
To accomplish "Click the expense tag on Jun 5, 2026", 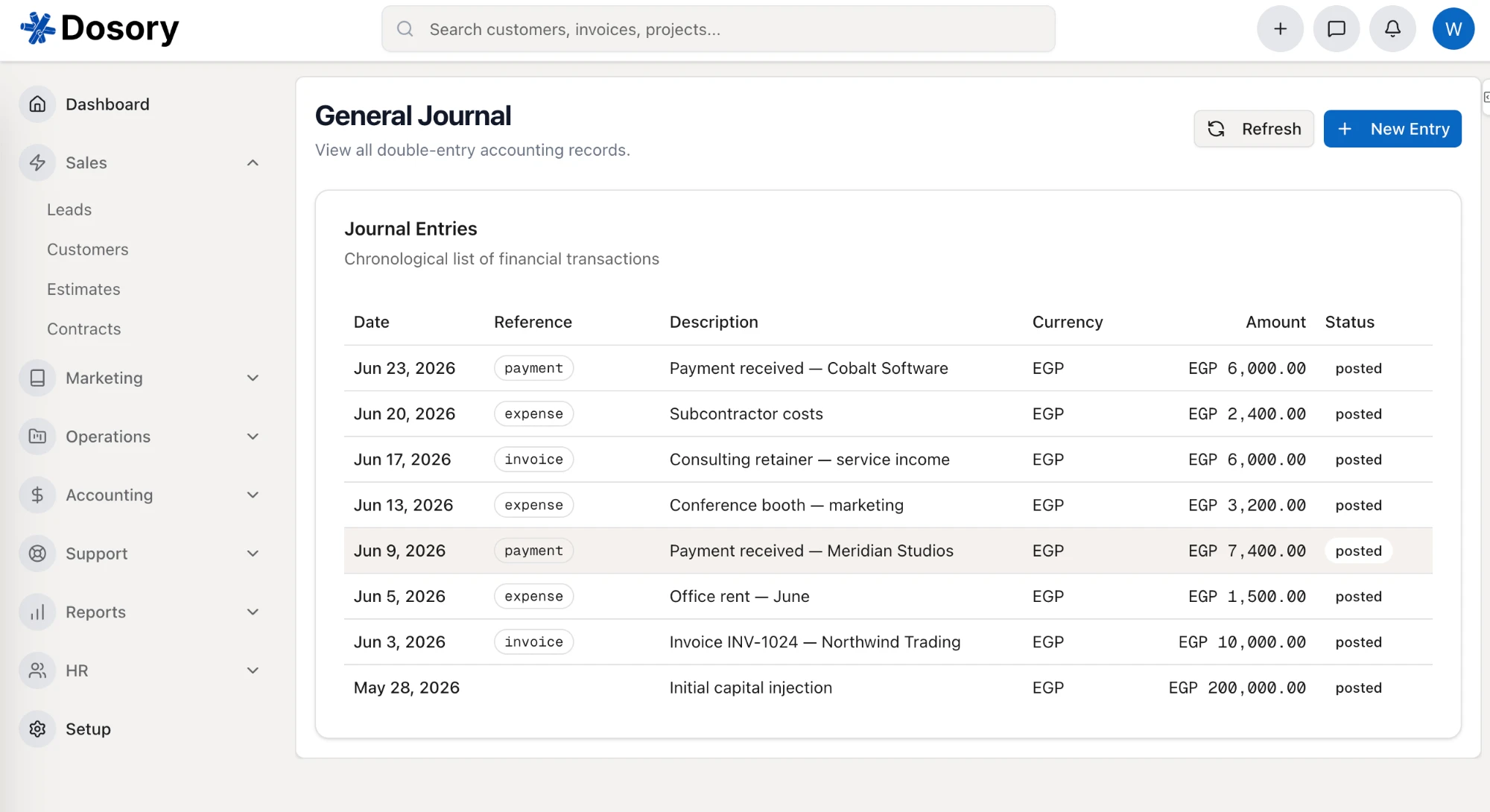I will point(533,596).
